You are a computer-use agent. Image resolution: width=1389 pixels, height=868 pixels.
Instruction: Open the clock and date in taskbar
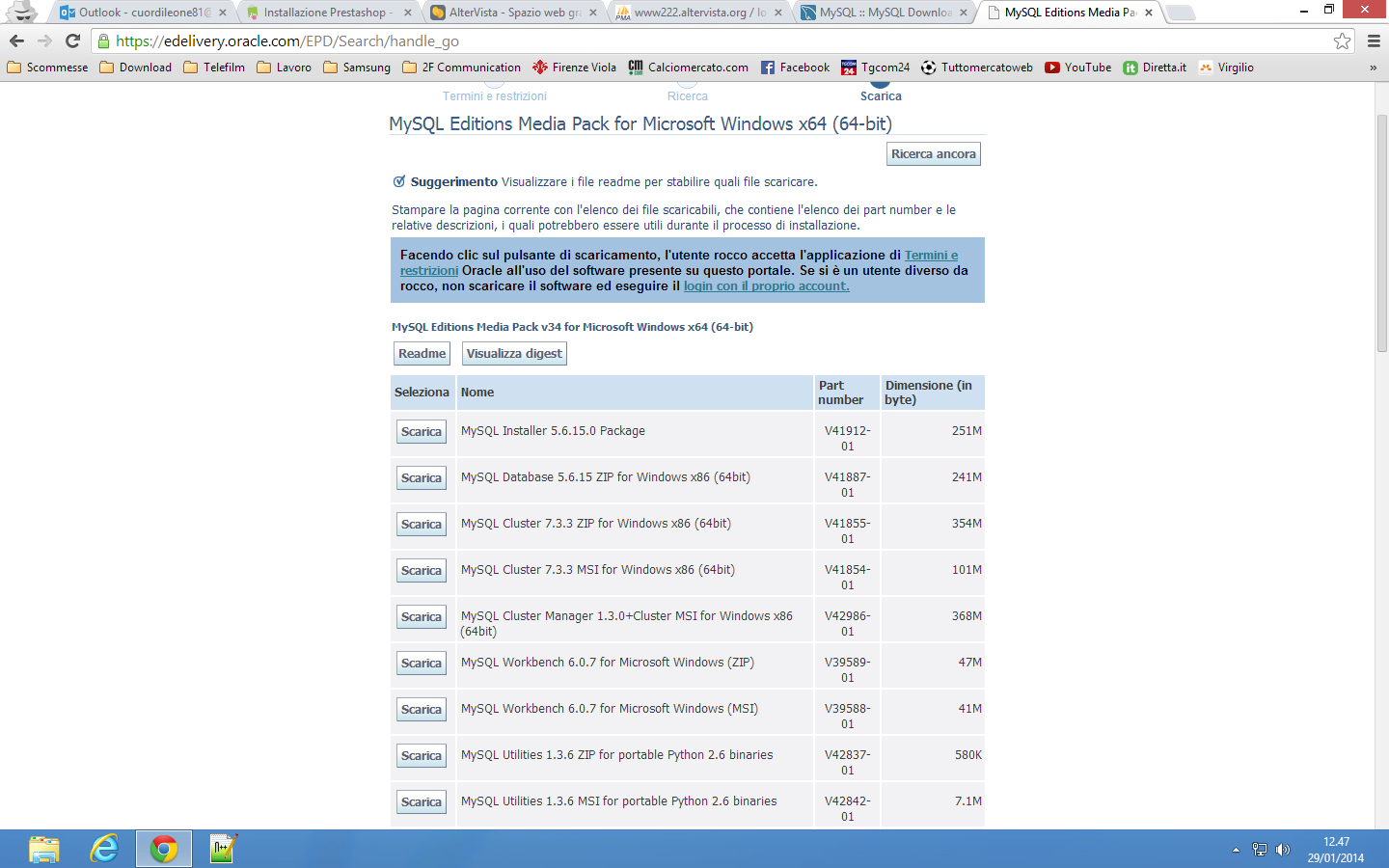[1336, 850]
